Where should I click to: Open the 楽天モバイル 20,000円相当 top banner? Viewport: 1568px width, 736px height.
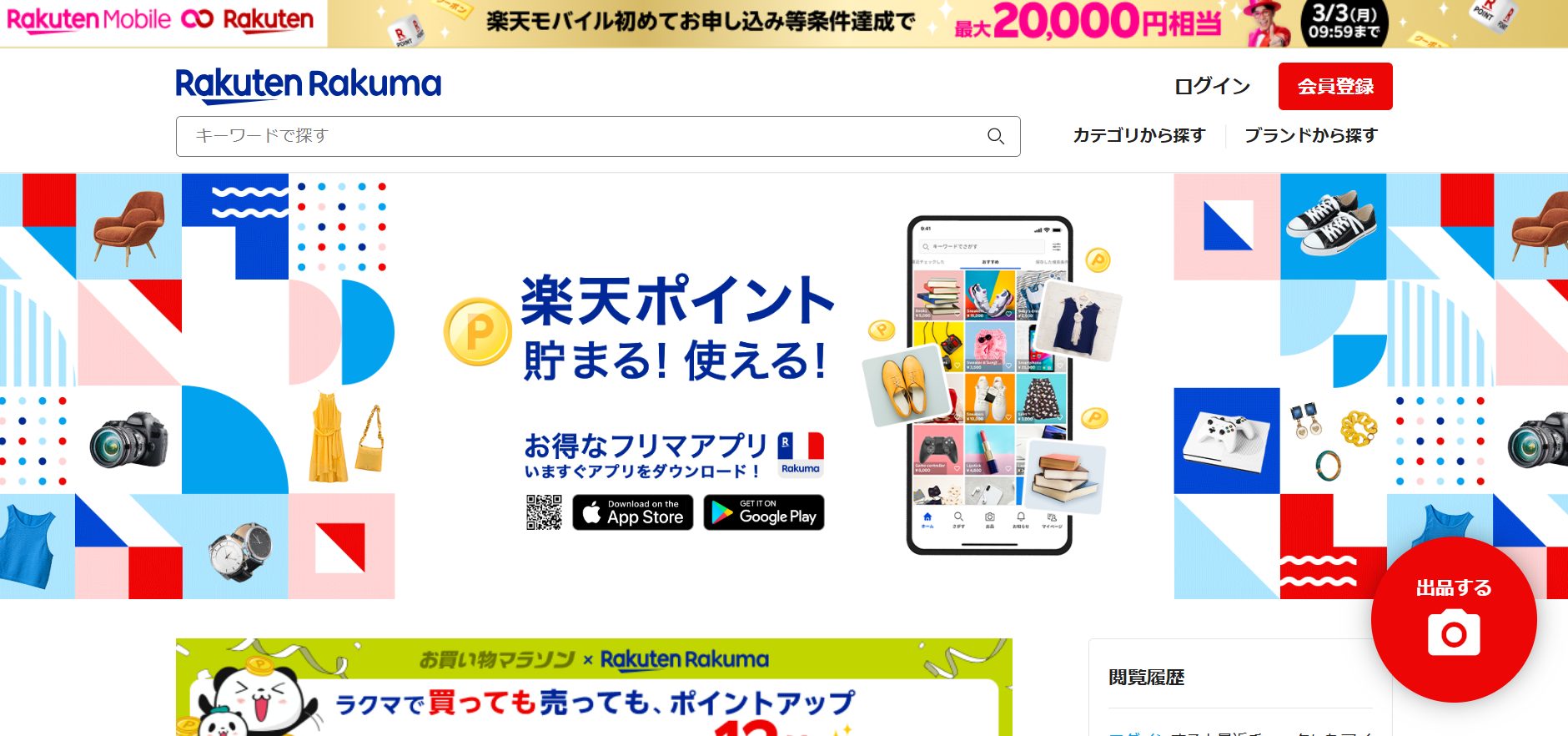[x=947, y=23]
